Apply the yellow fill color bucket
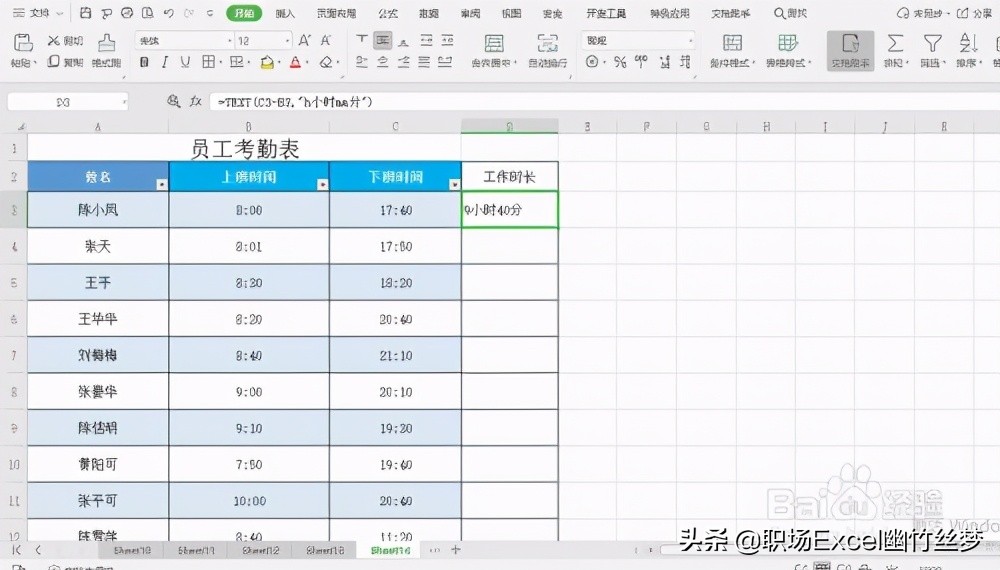1000x570 pixels. (267, 62)
